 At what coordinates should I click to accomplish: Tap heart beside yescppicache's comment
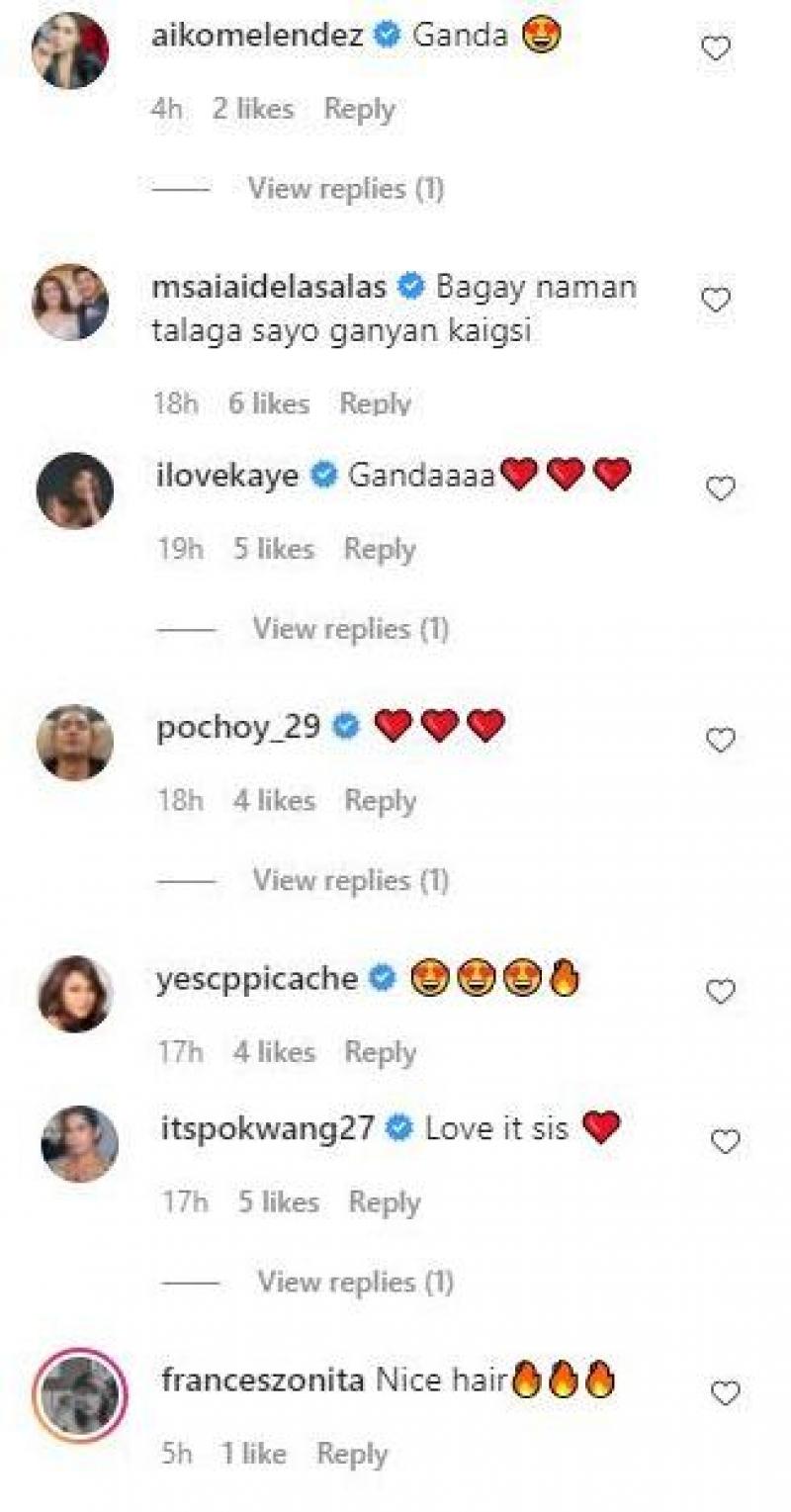point(720,991)
